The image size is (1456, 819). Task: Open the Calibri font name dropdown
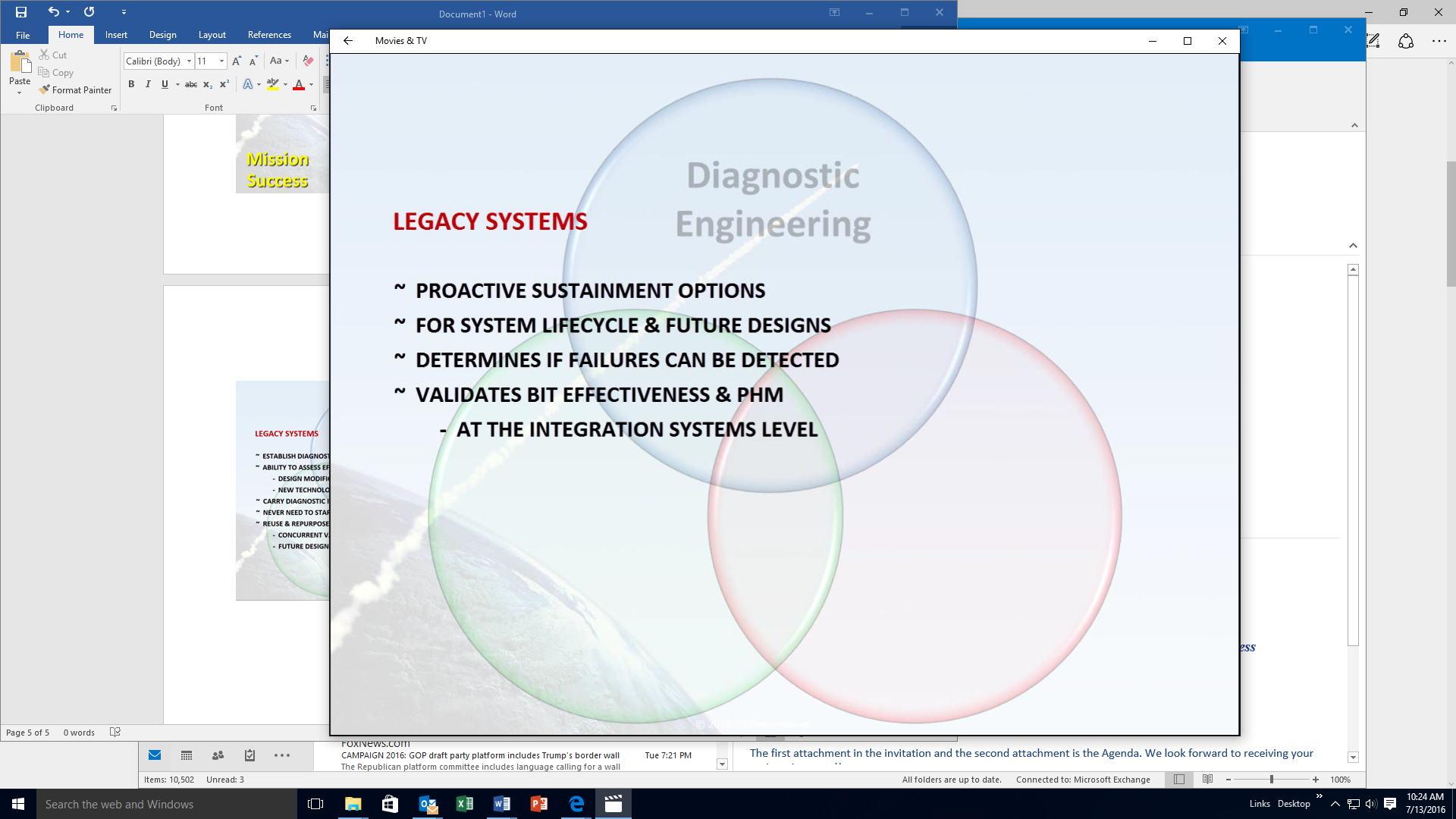(x=189, y=61)
